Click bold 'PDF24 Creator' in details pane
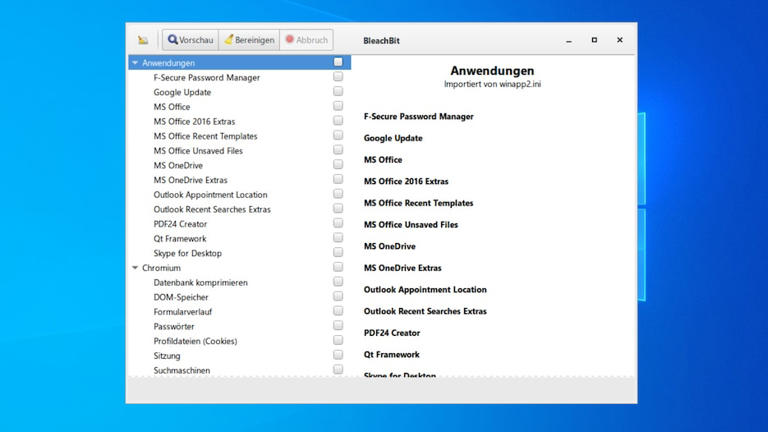Image resolution: width=768 pixels, height=432 pixels. pos(392,333)
